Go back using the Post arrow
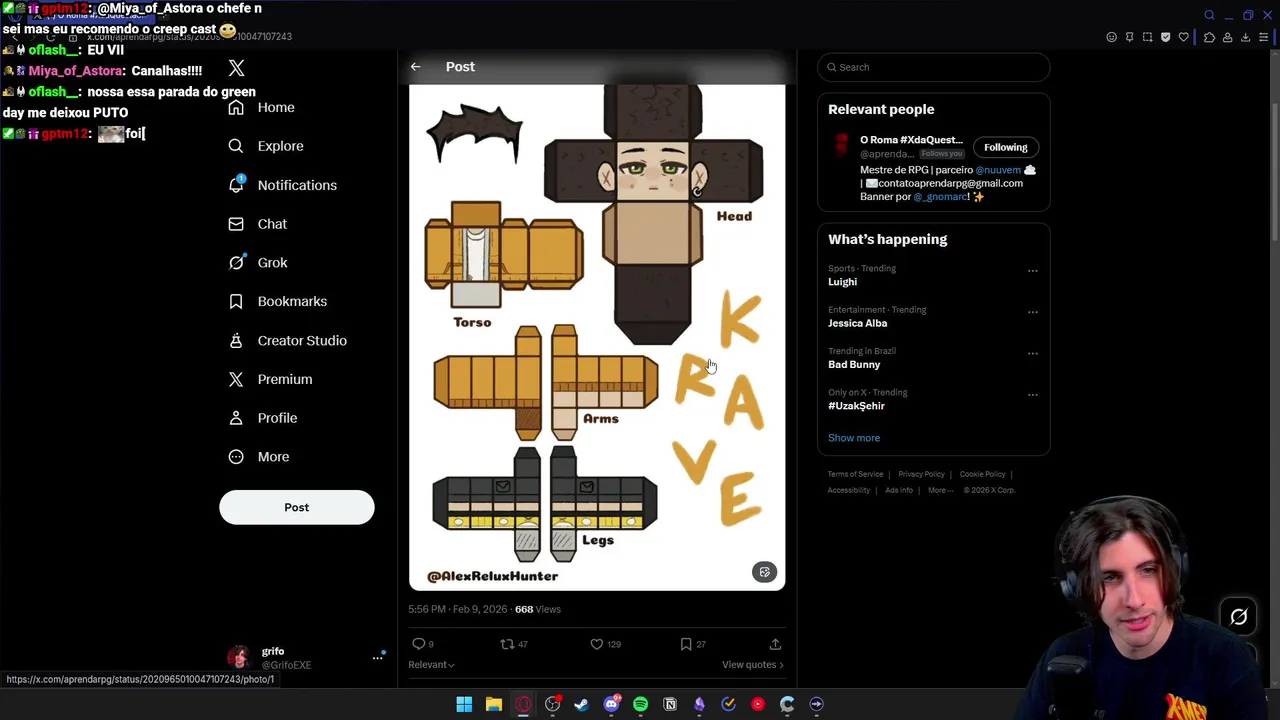Viewport: 1280px width, 720px height. pos(415,67)
